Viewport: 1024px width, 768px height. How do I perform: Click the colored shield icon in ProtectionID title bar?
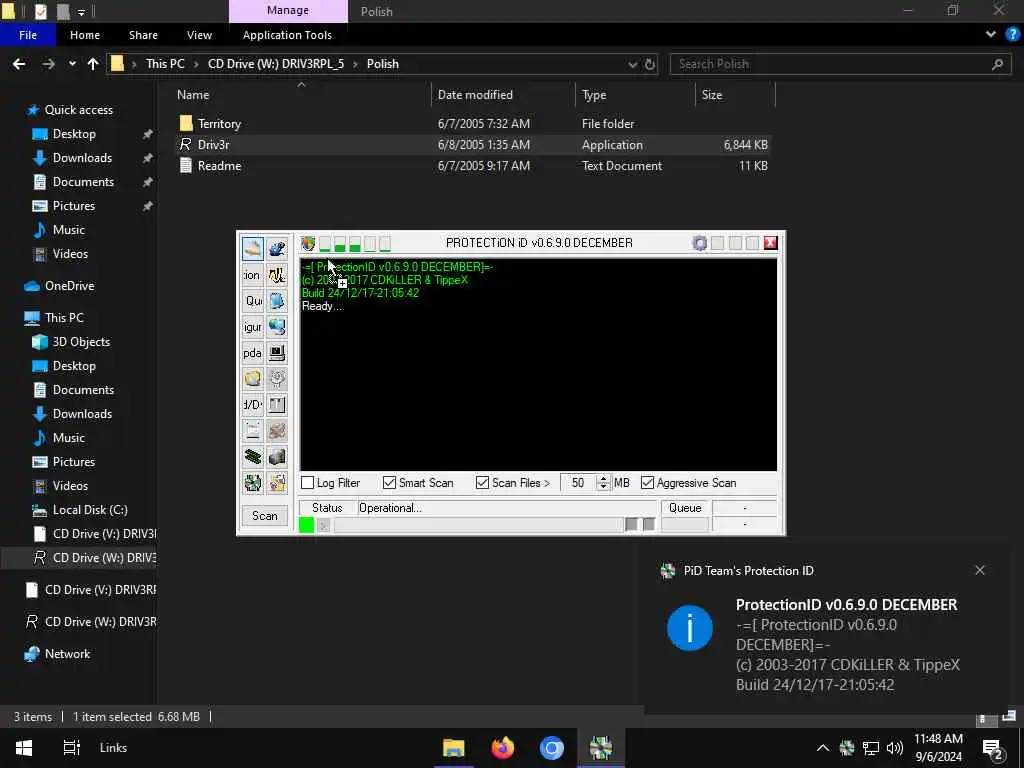[x=308, y=244]
